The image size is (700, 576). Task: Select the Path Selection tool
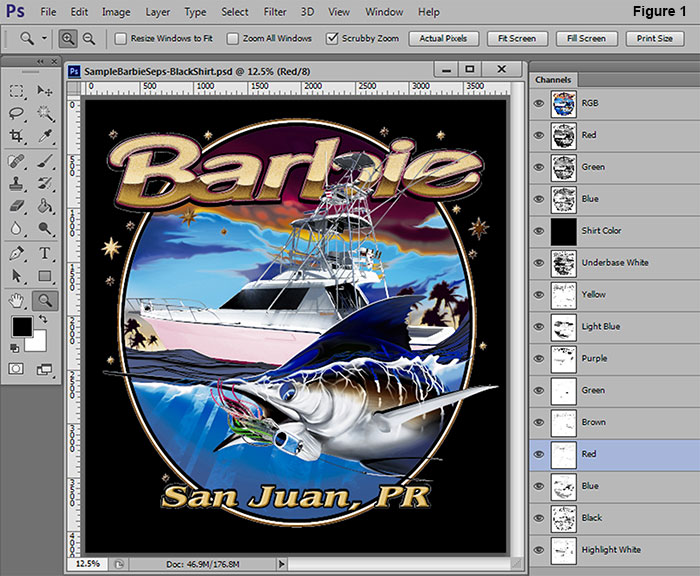click(x=17, y=276)
